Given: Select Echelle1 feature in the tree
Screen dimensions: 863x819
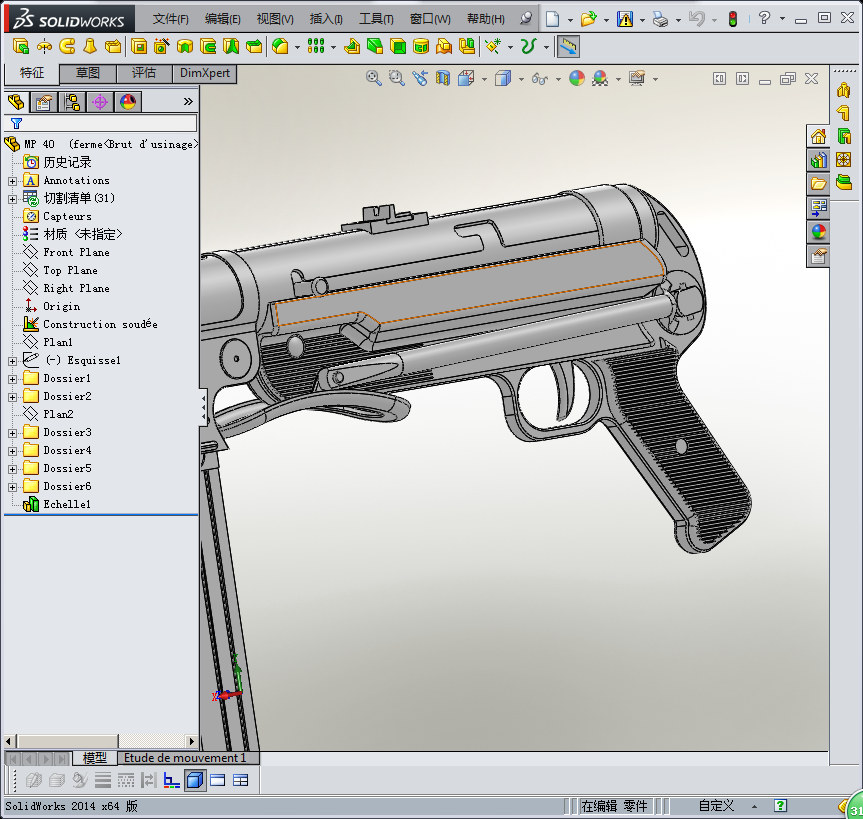Looking at the screenshot, I should pyautogui.click(x=66, y=504).
